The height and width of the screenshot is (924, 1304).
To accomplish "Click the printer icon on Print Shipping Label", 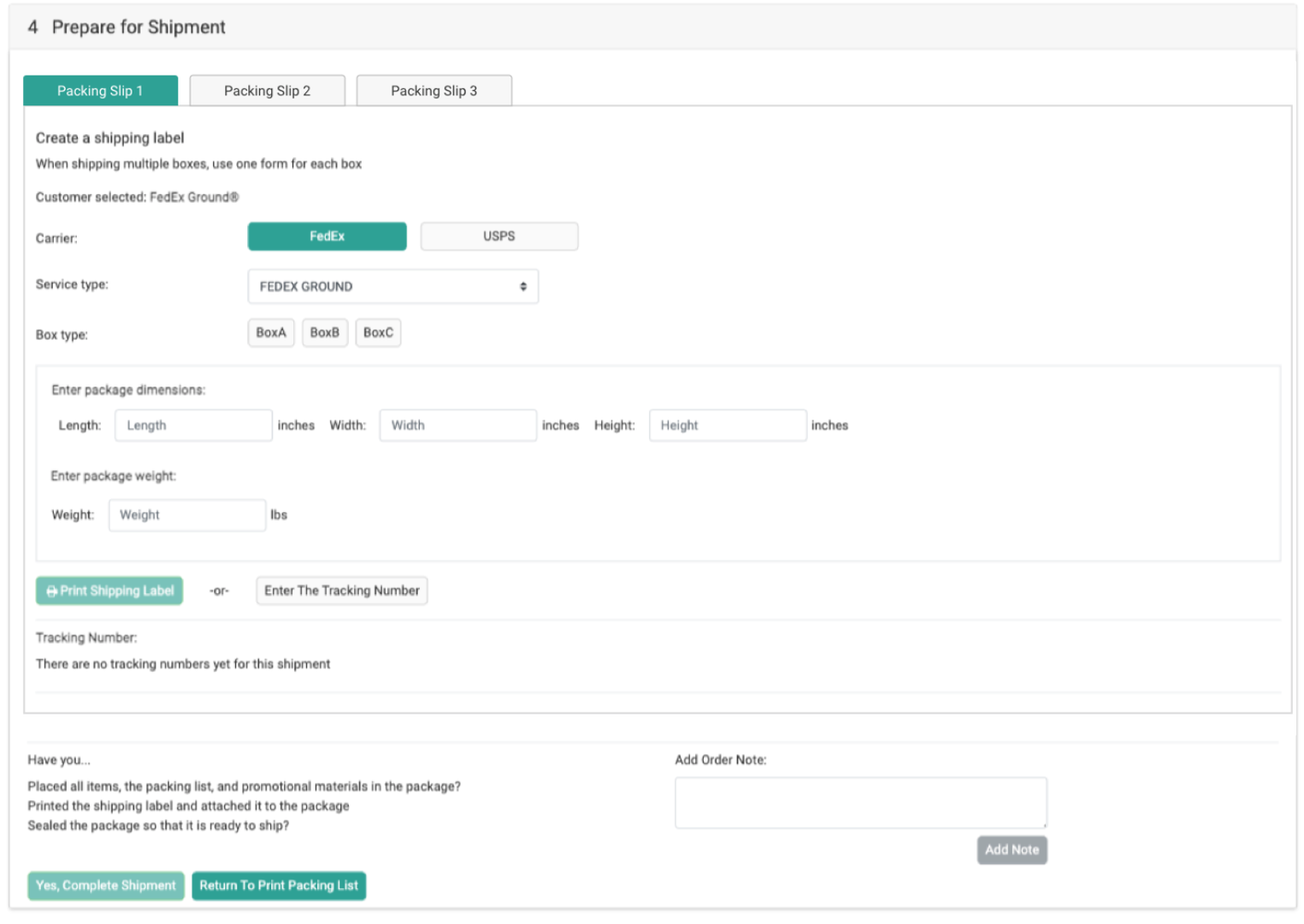I will [x=51, y=591].
